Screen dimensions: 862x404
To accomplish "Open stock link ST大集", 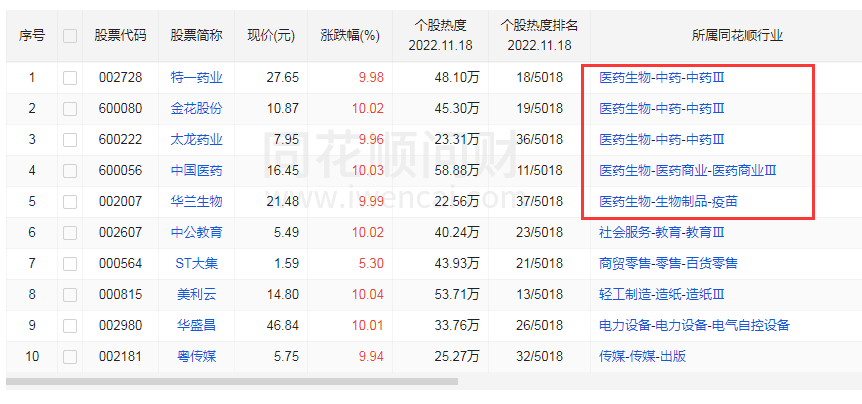I will [x=196, y=263].
